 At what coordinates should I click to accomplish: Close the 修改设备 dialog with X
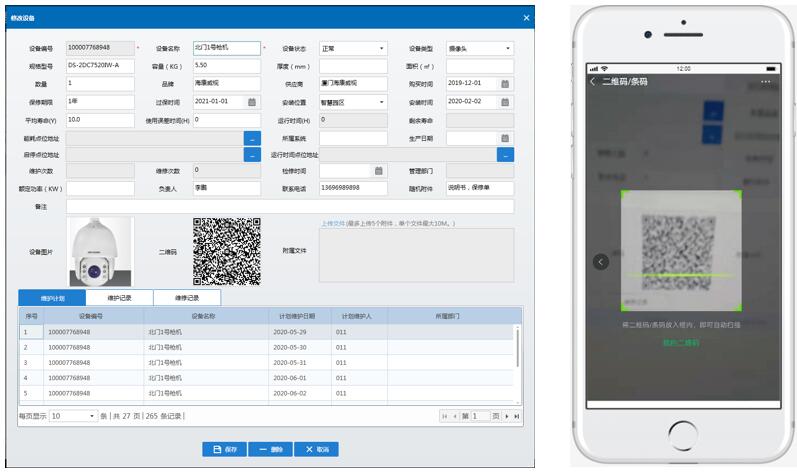pos(526,18)
